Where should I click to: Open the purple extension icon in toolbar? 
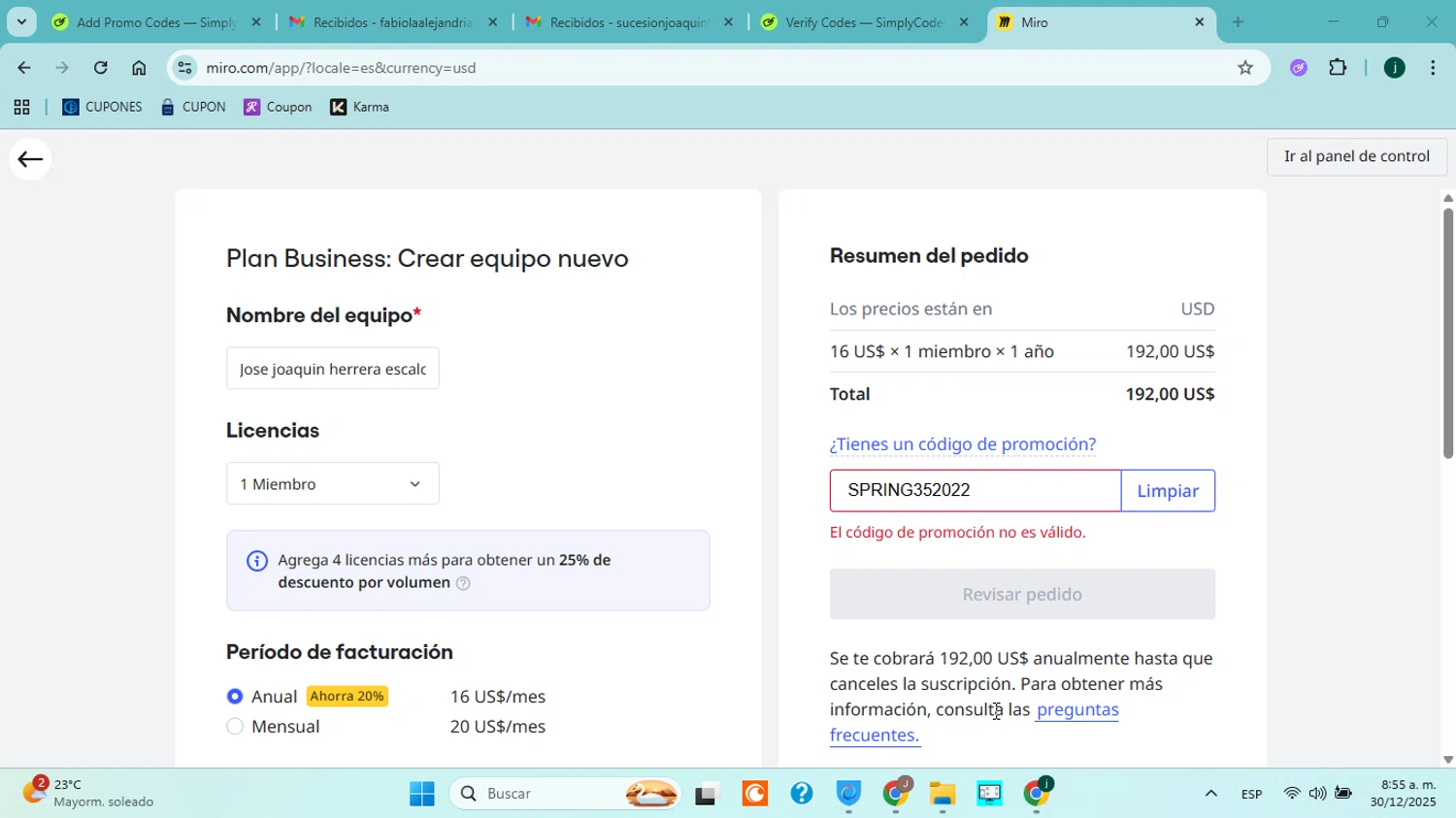pos(1299,68)
